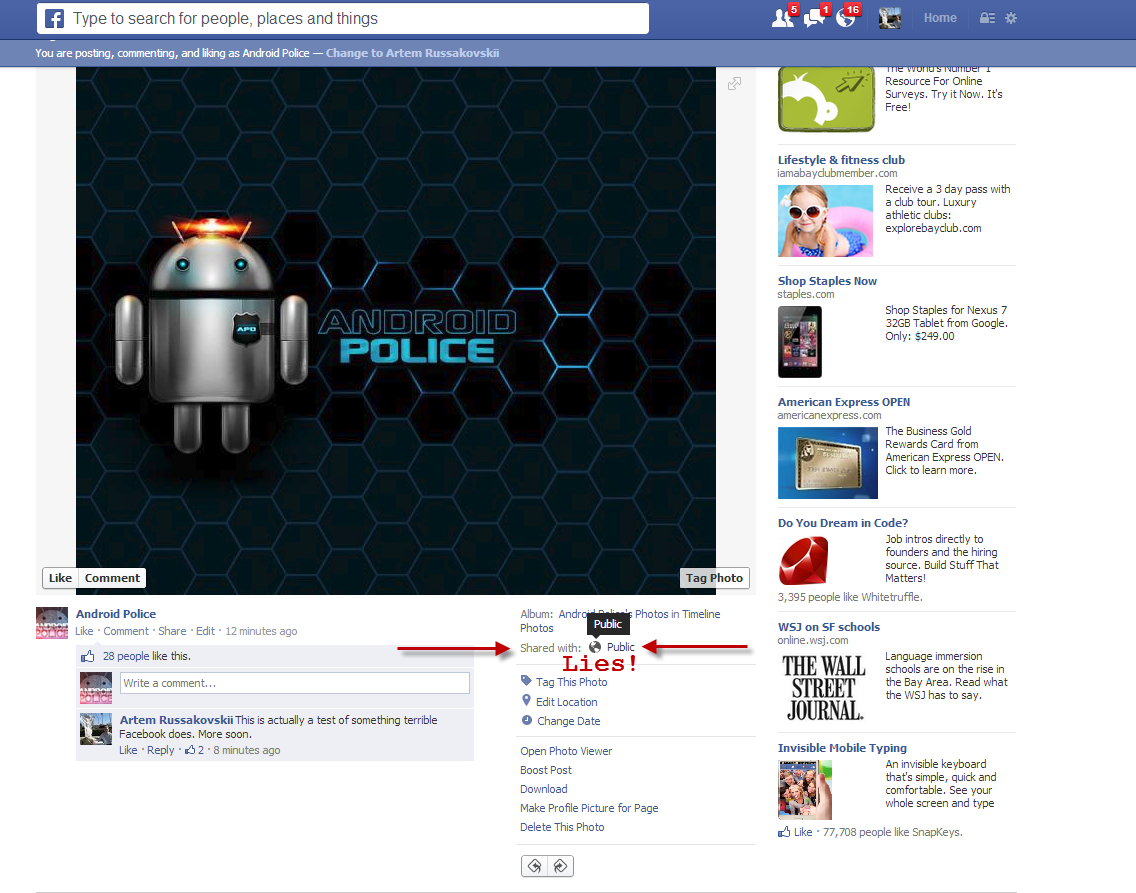Open globe notifications icon
The image size is (1136, 893).
846,17
